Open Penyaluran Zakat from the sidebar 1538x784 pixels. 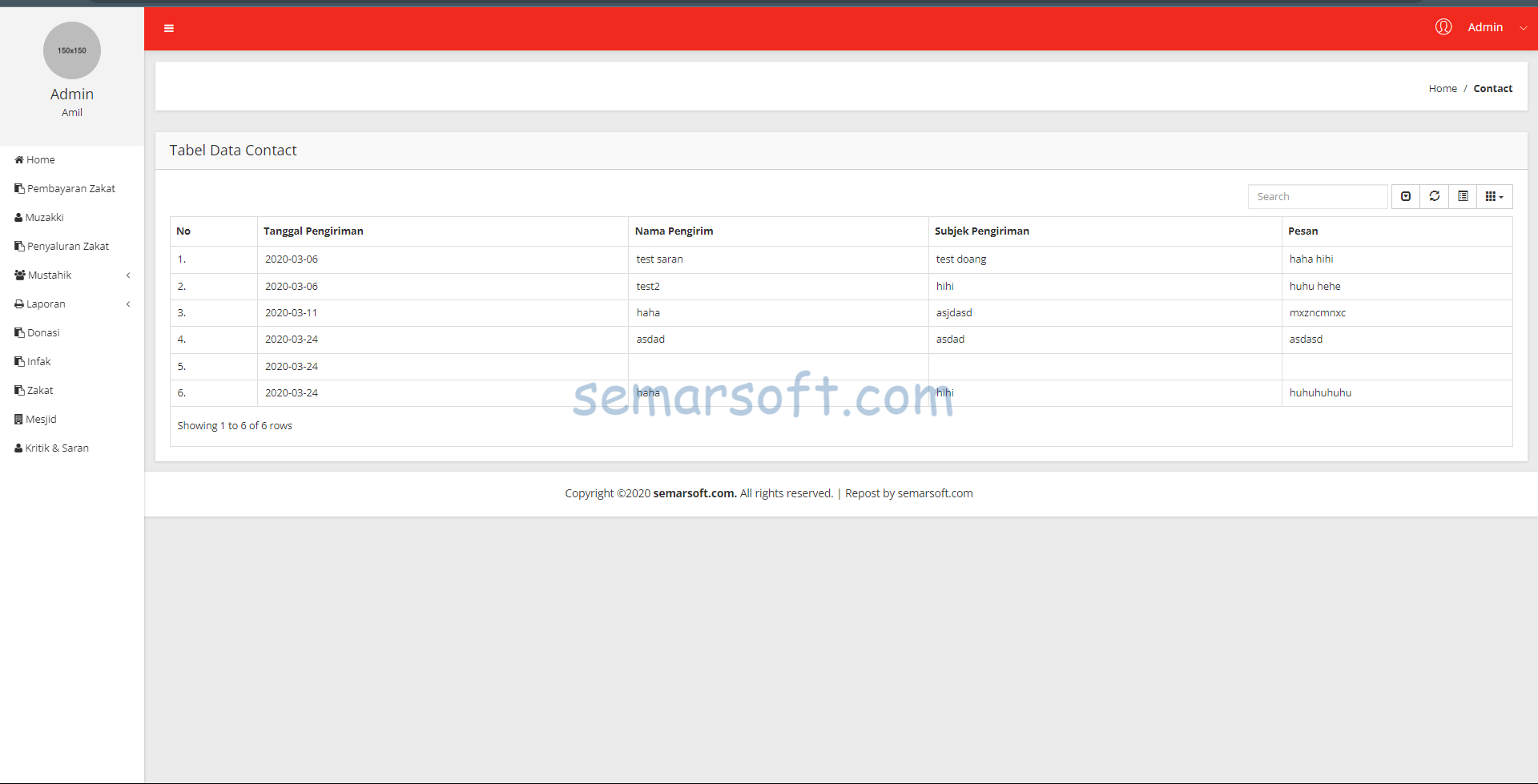tap(67, 246)
